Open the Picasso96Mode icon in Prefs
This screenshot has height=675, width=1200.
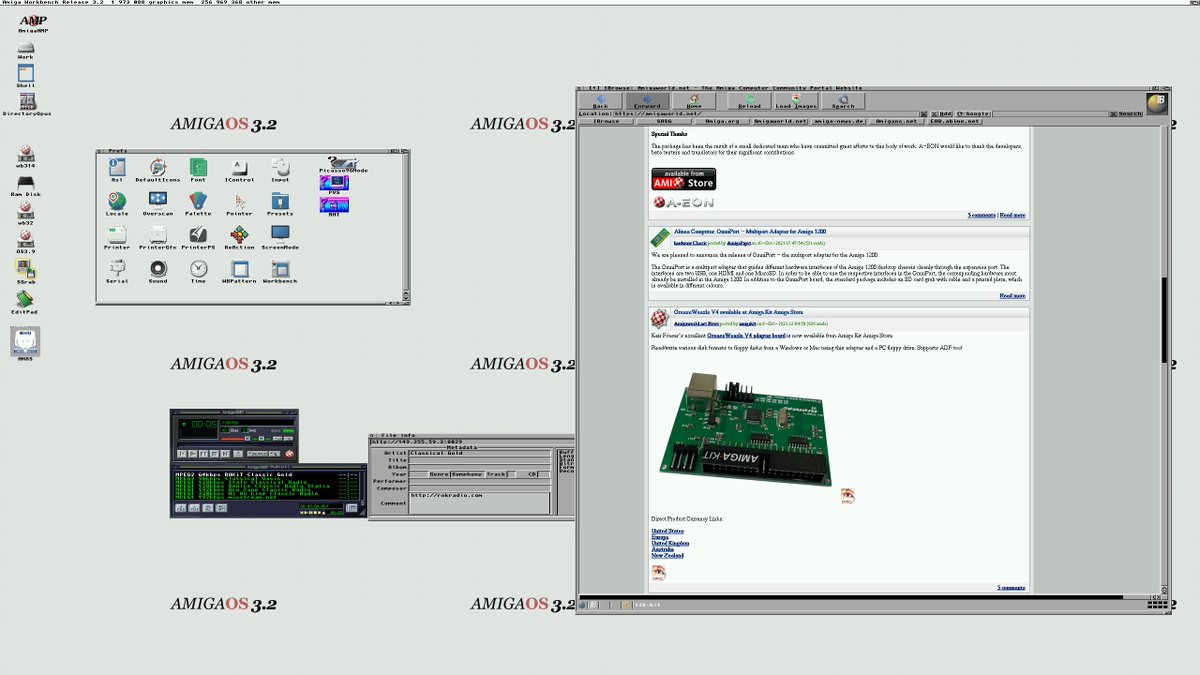coord(342,162)
